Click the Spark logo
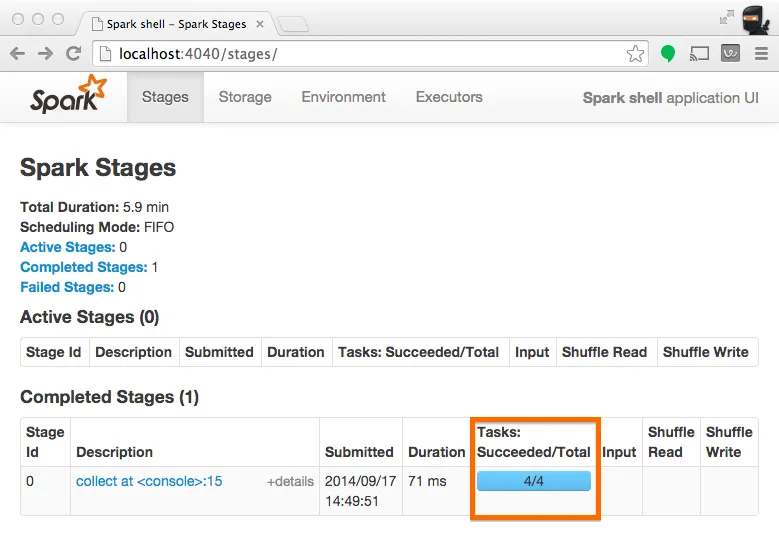The width and height of the screenshot is (779, 534). [67, 96]
